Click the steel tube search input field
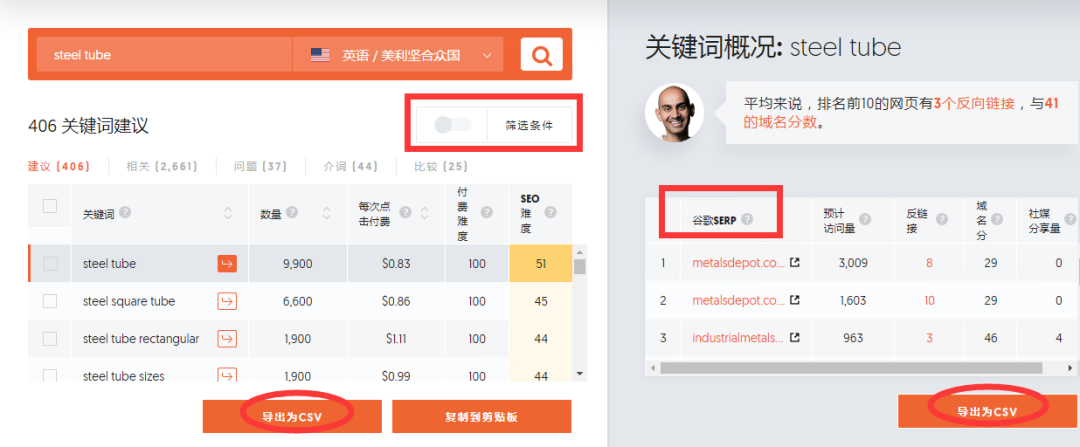Image resolution: width=1080 pixels, height=447 pixels. coord(164,54)
